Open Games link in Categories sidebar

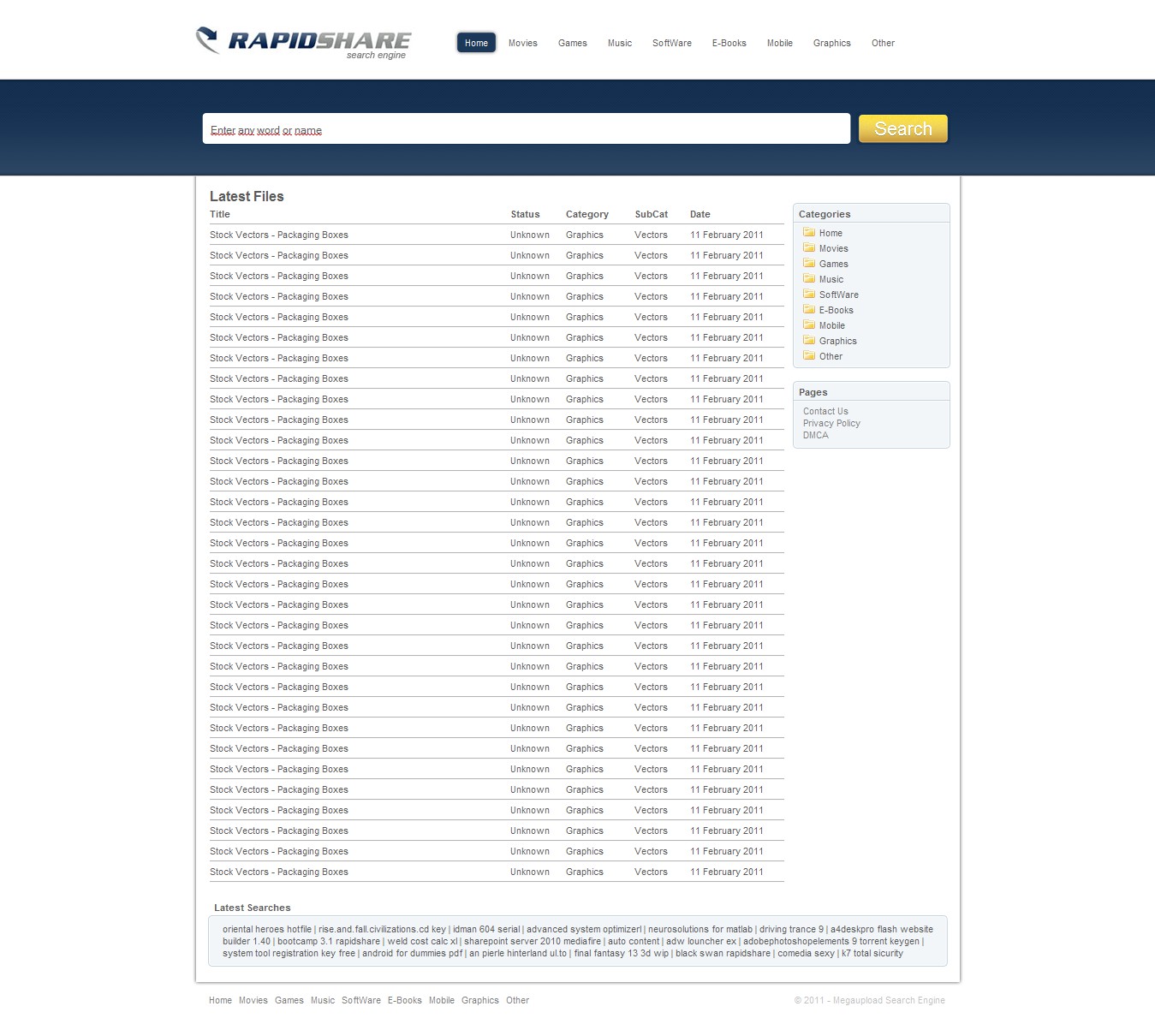click(834, 264)
